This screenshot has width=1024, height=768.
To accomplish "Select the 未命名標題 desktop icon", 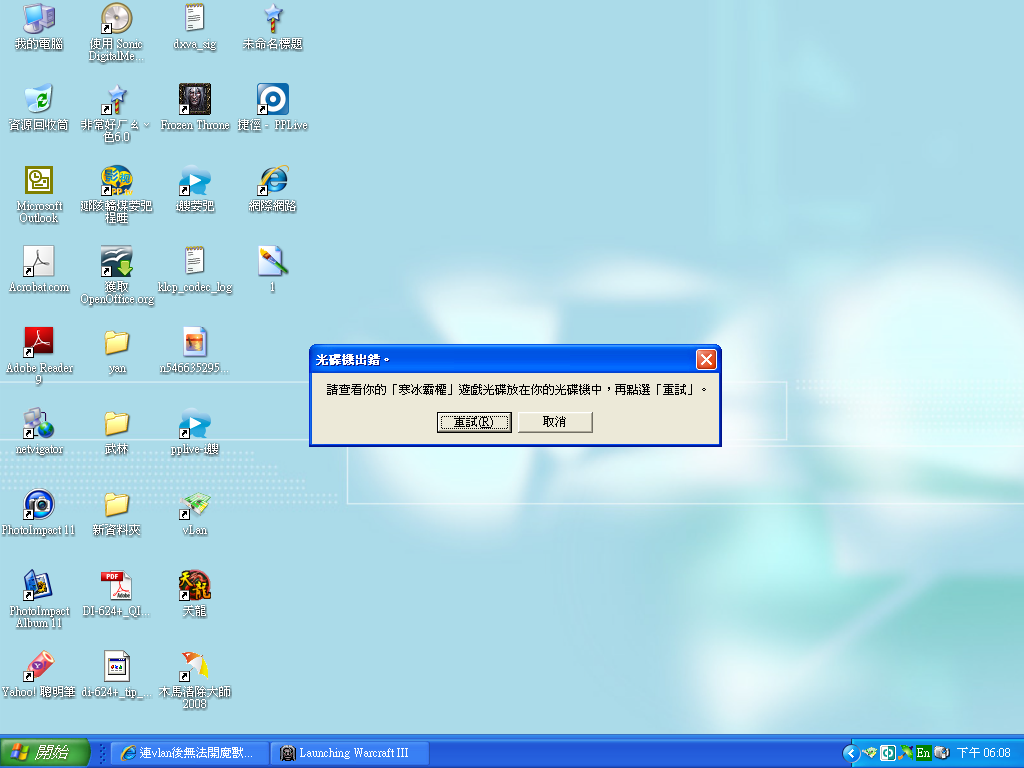I will click(272, 20).
